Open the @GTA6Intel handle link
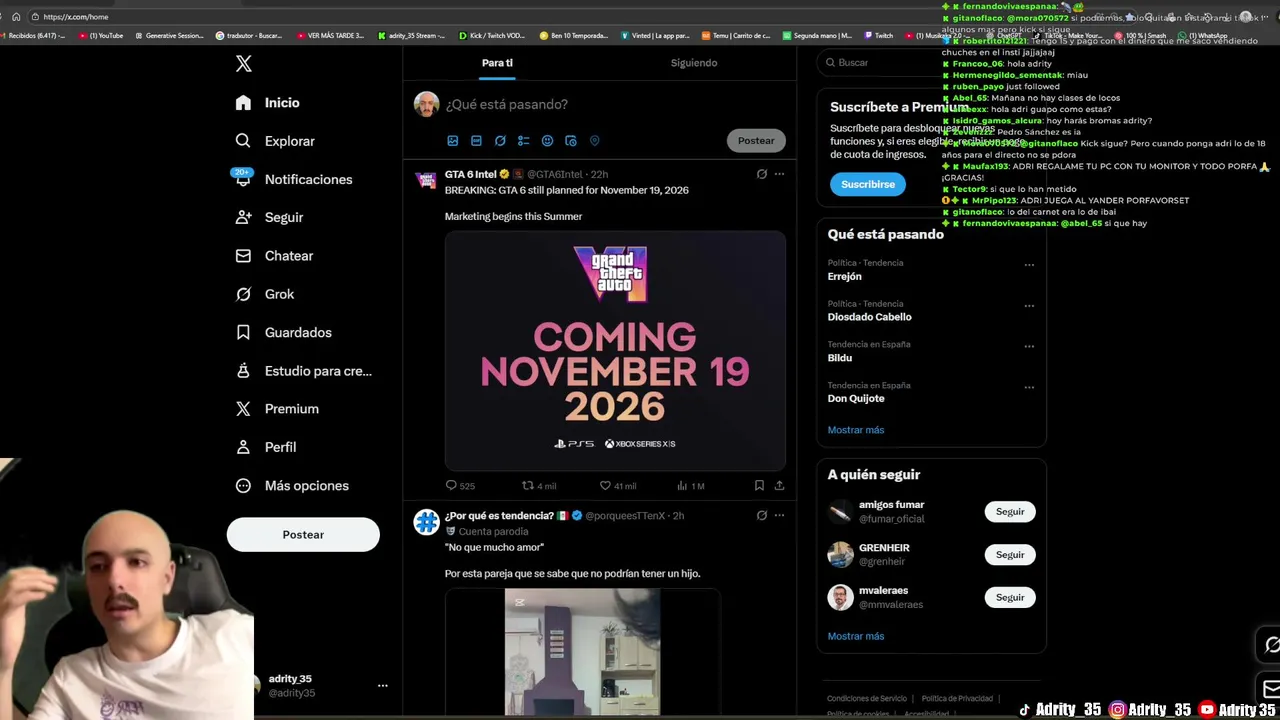 (x=555, y=175)
